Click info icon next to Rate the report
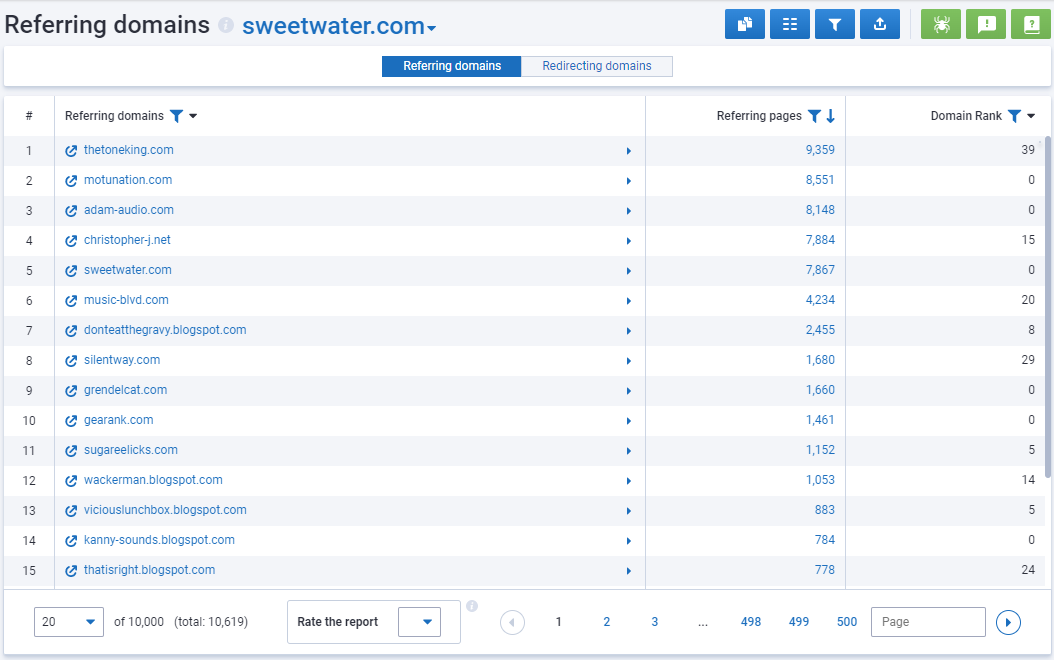The height and width of the screenshot is (660, 1054). [x=472, y=606]
